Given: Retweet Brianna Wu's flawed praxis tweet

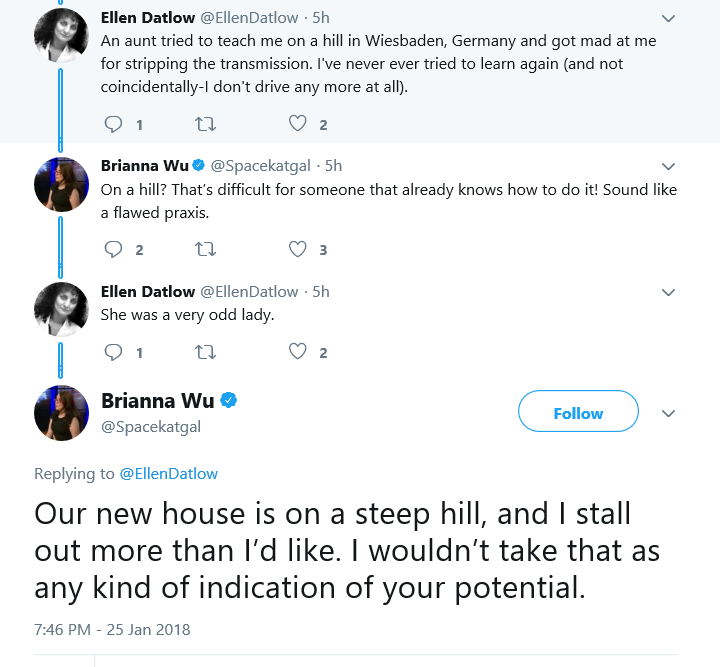Looking at the screenshot, I should 205,249.
